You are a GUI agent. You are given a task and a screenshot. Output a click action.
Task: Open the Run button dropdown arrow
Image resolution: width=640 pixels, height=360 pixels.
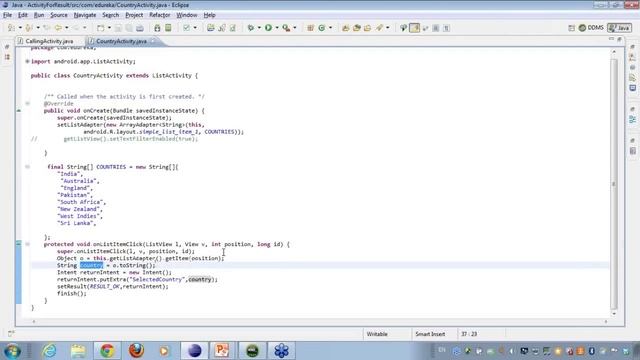277,28
